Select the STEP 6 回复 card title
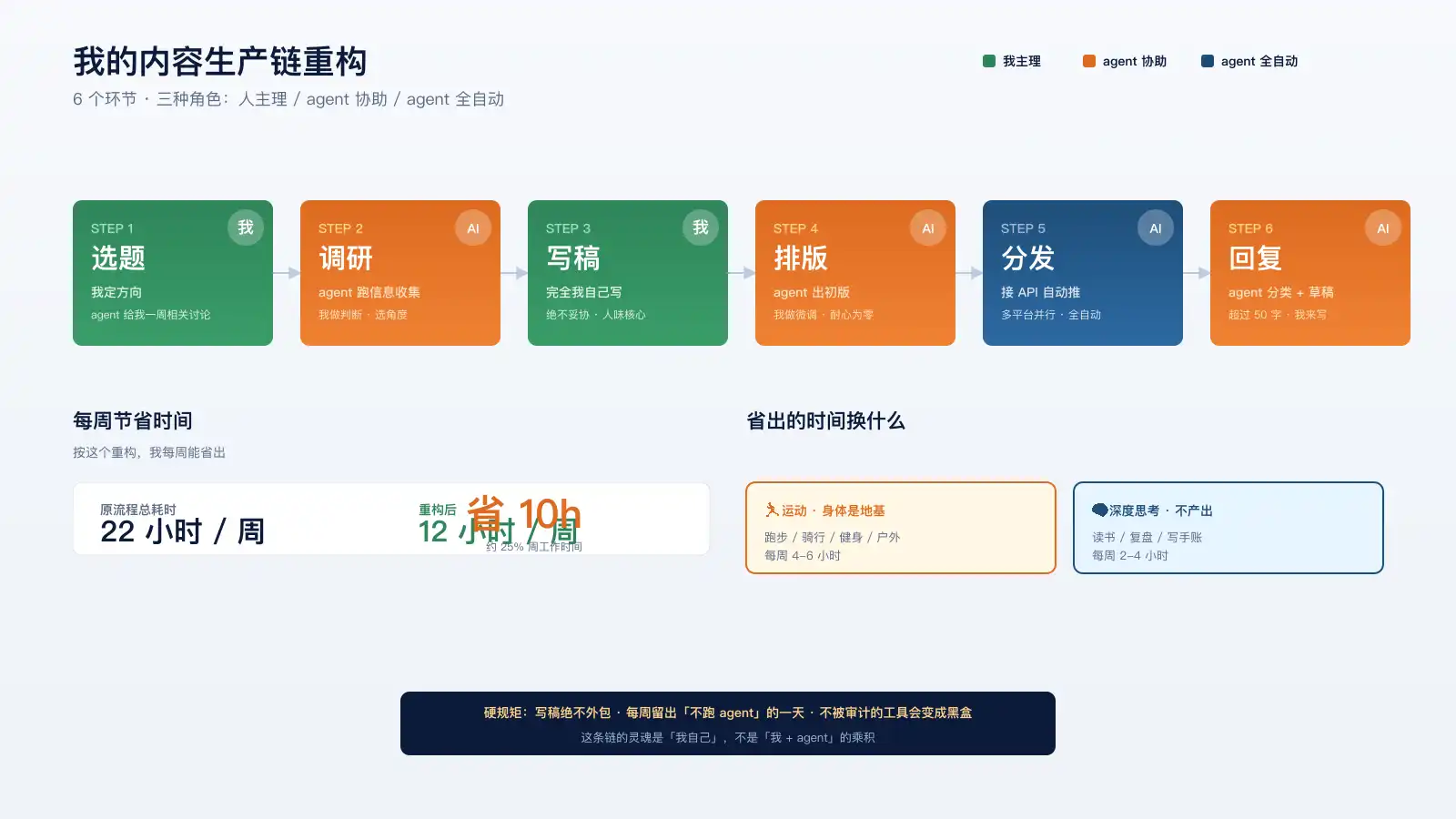1456x819 pixels. coord(1256,258)
